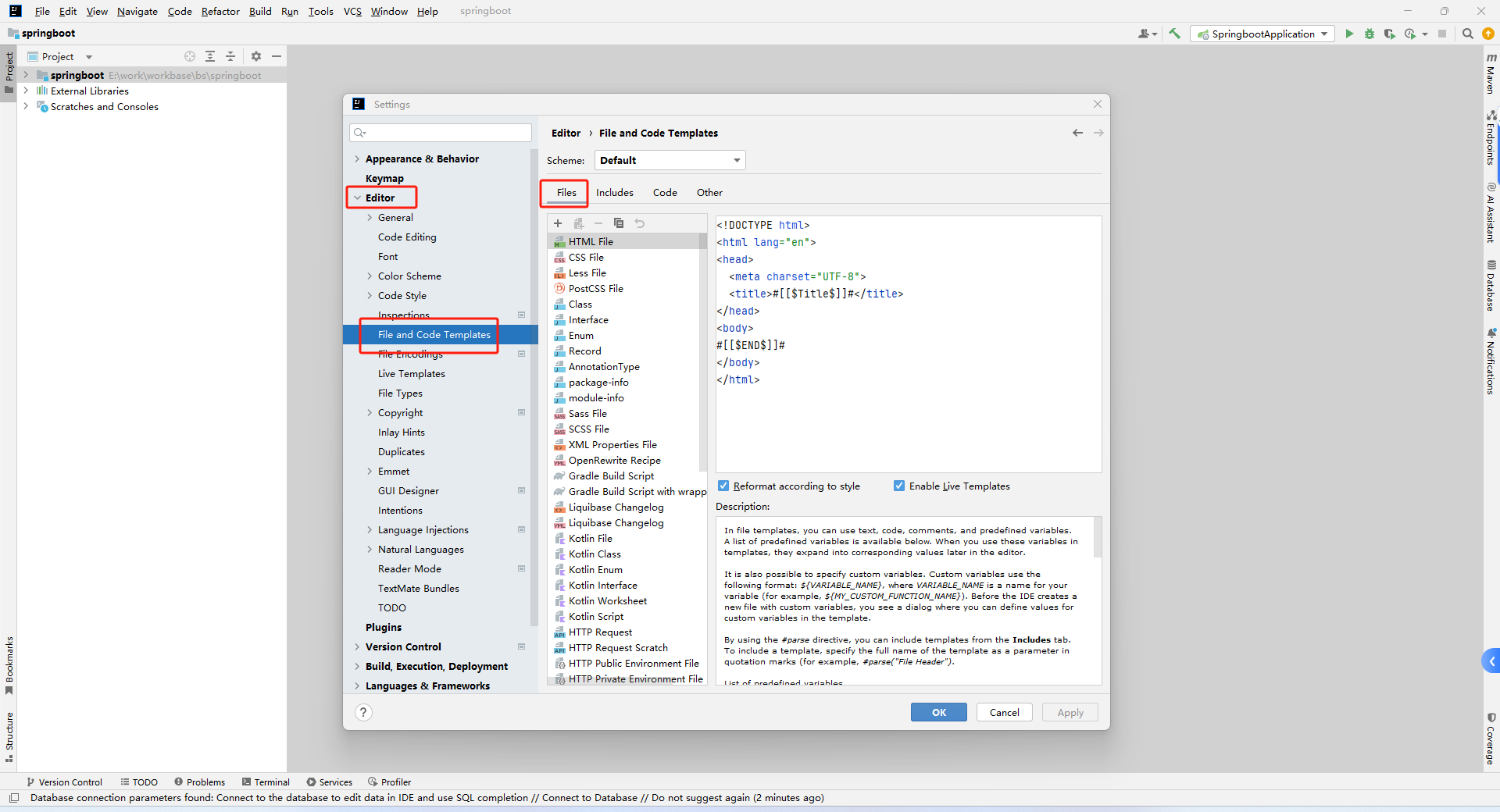Expand Languages & Frameworks settings group

[x=357, y=686]
